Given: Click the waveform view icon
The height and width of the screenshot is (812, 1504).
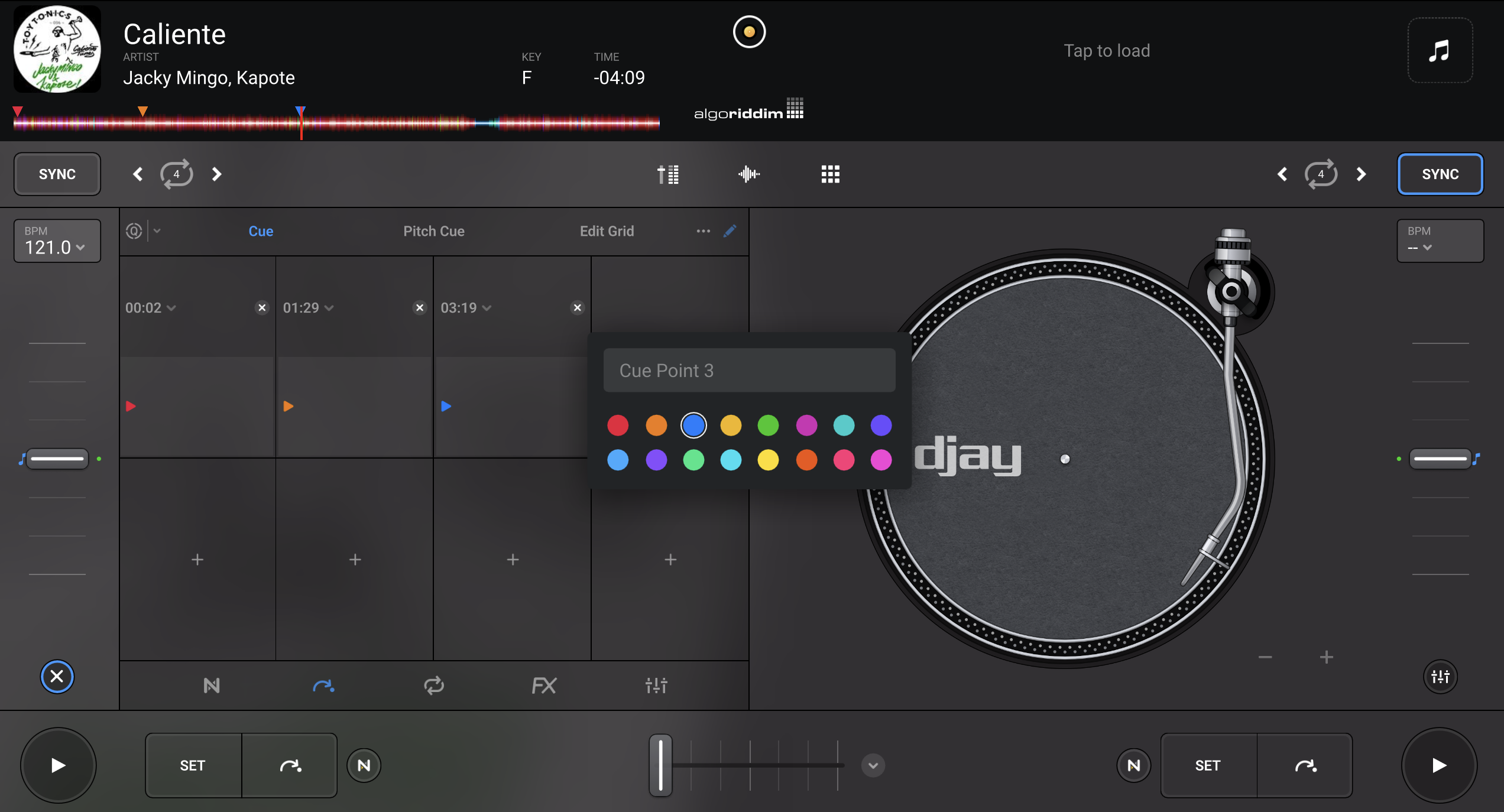Looking at the screenshot, I should 748,174.
